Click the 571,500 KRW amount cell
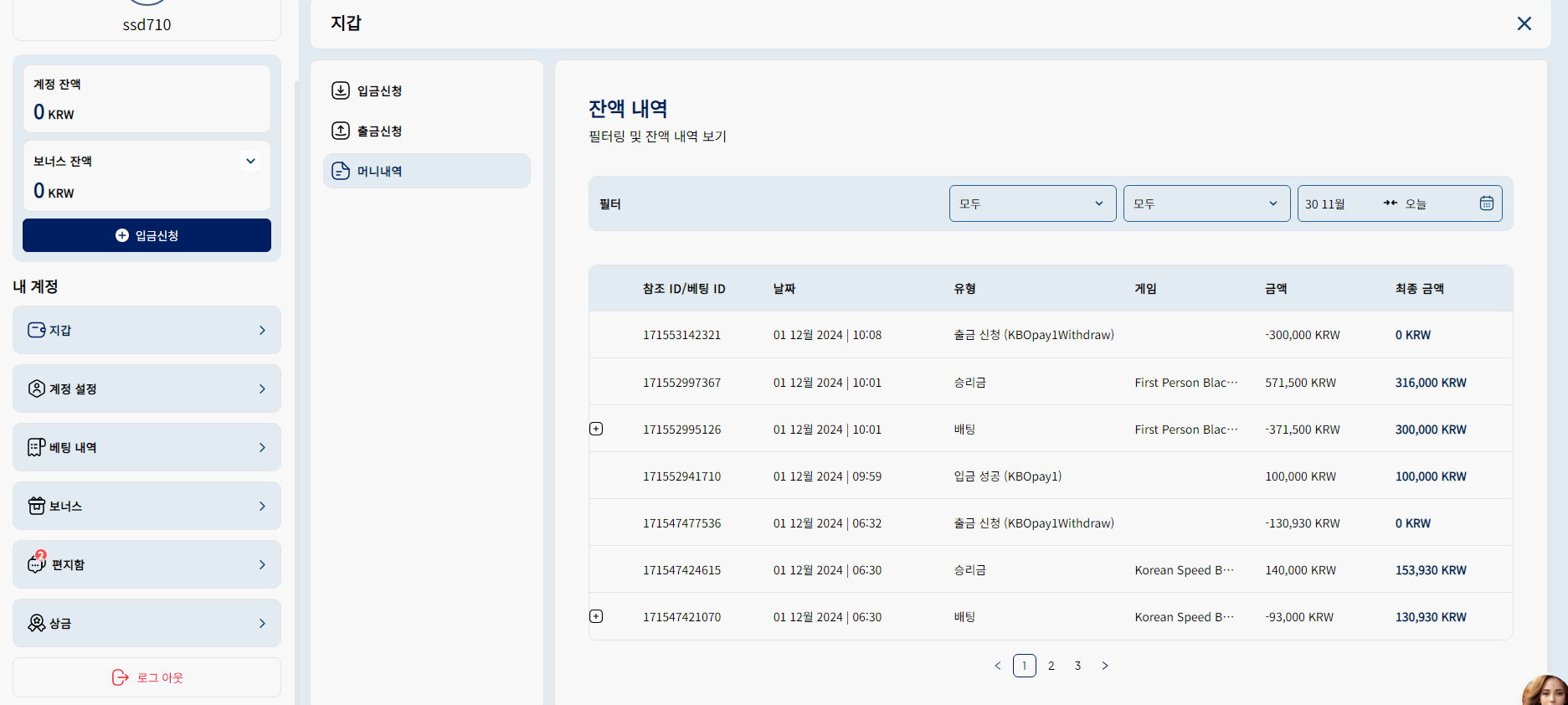Screen dimensions: 1568x705 1300,383
